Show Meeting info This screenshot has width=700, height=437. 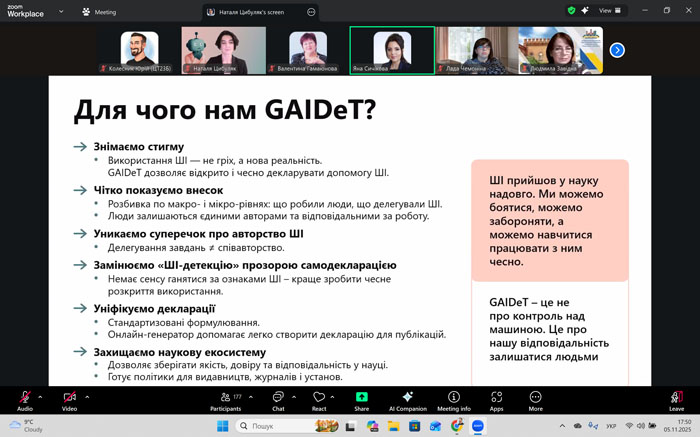click(453, 398)
